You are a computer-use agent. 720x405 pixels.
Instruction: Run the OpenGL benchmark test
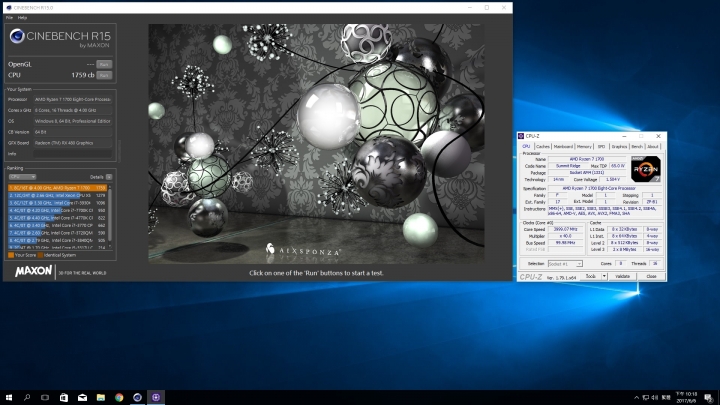[x=104, y=65]
